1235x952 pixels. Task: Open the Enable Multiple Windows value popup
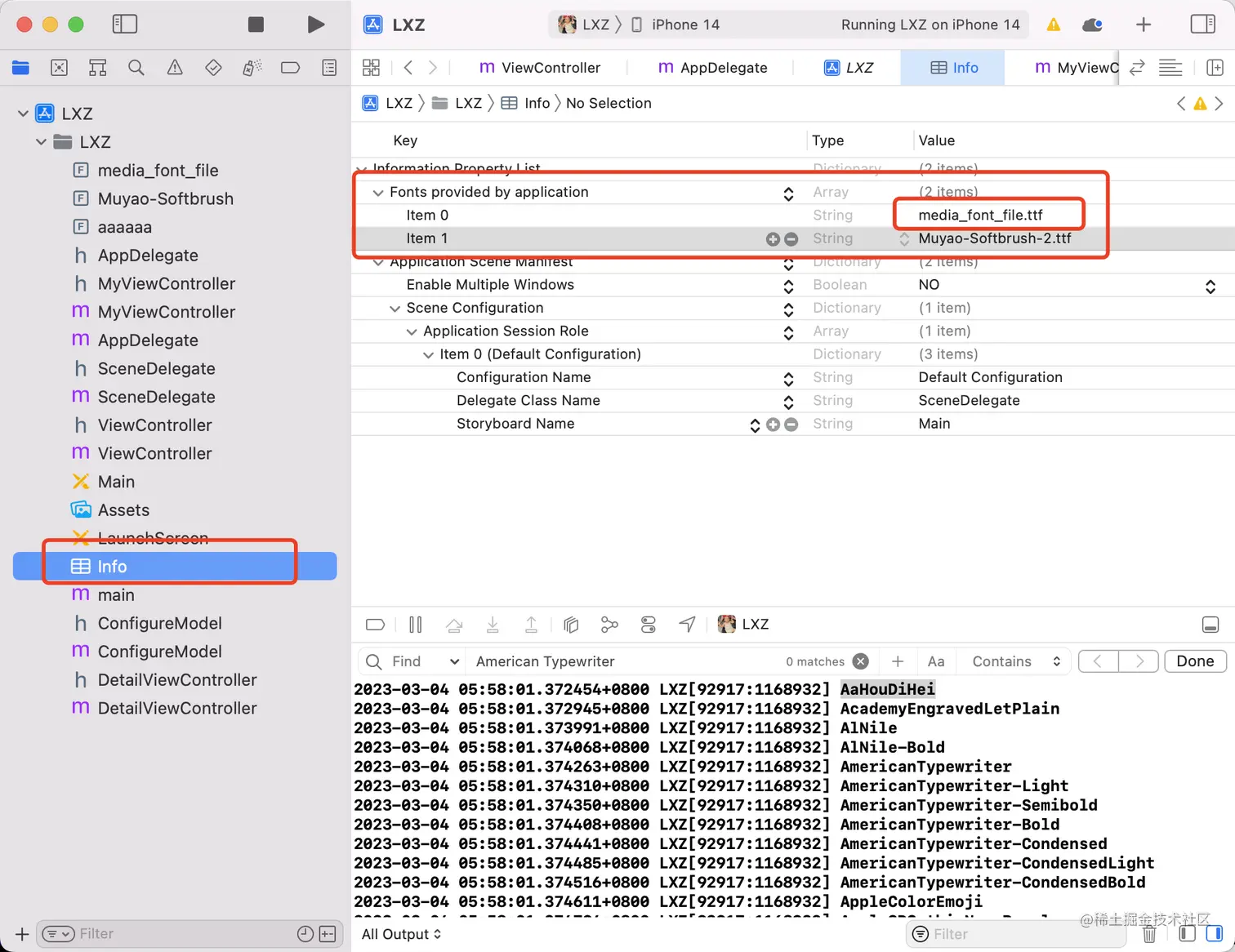coord(1210,286)
